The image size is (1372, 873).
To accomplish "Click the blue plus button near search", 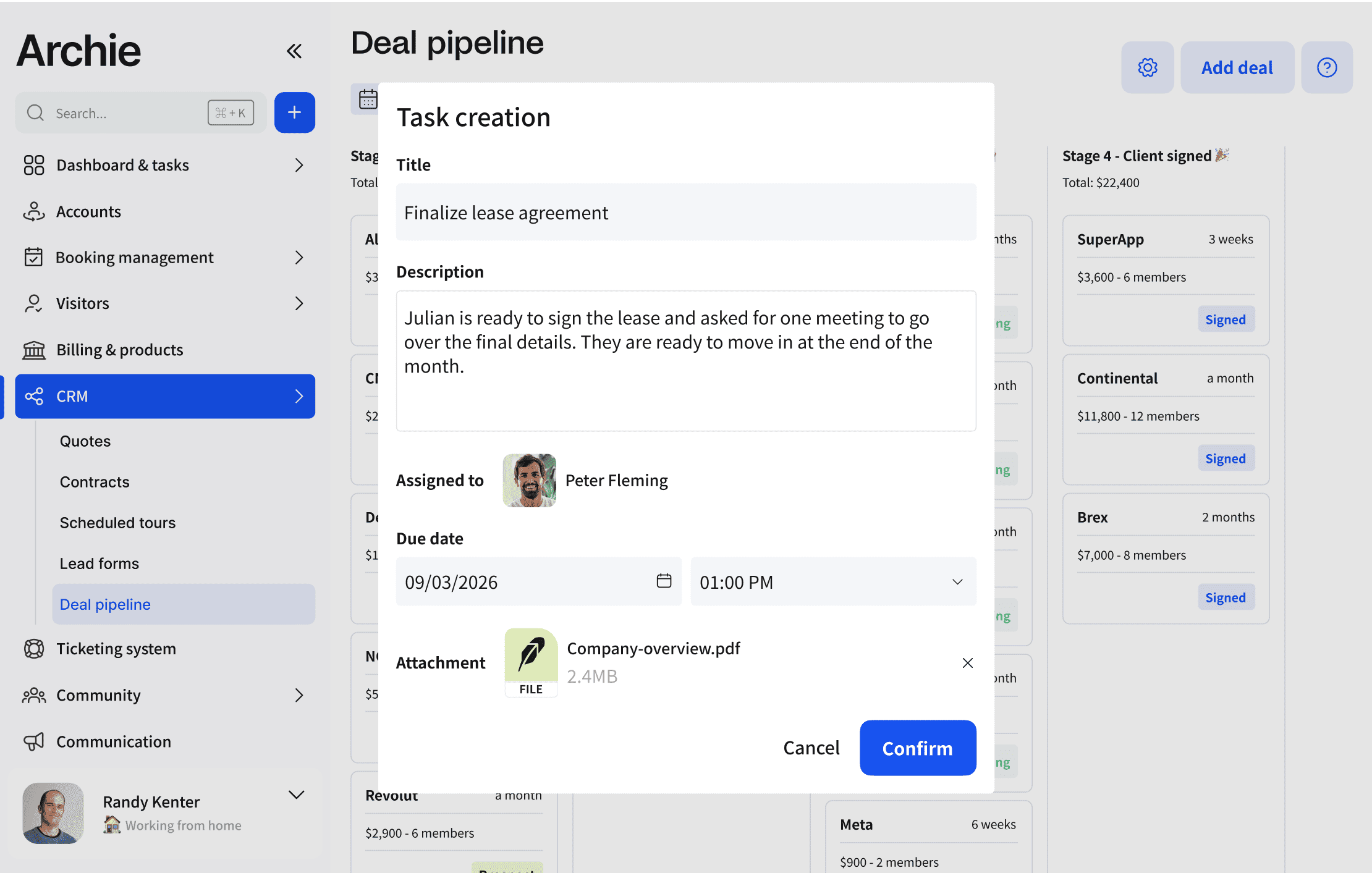I will point(295,112).
